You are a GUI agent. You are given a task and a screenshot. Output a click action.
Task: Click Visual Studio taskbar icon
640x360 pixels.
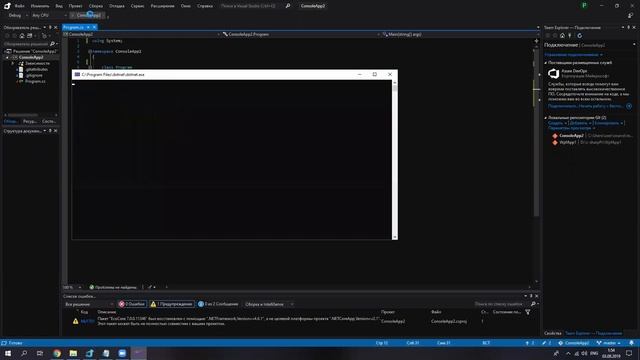89,353
